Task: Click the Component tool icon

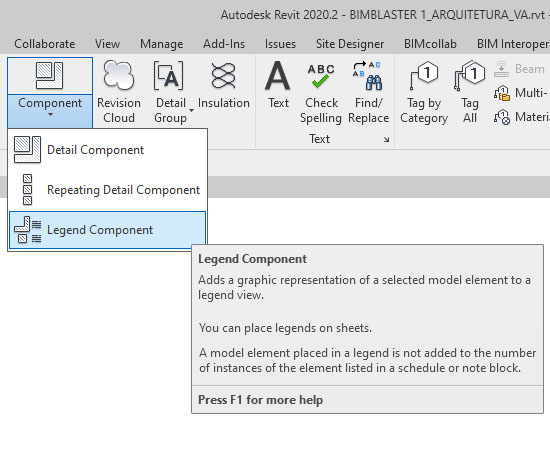Action: tap(50, 75)
